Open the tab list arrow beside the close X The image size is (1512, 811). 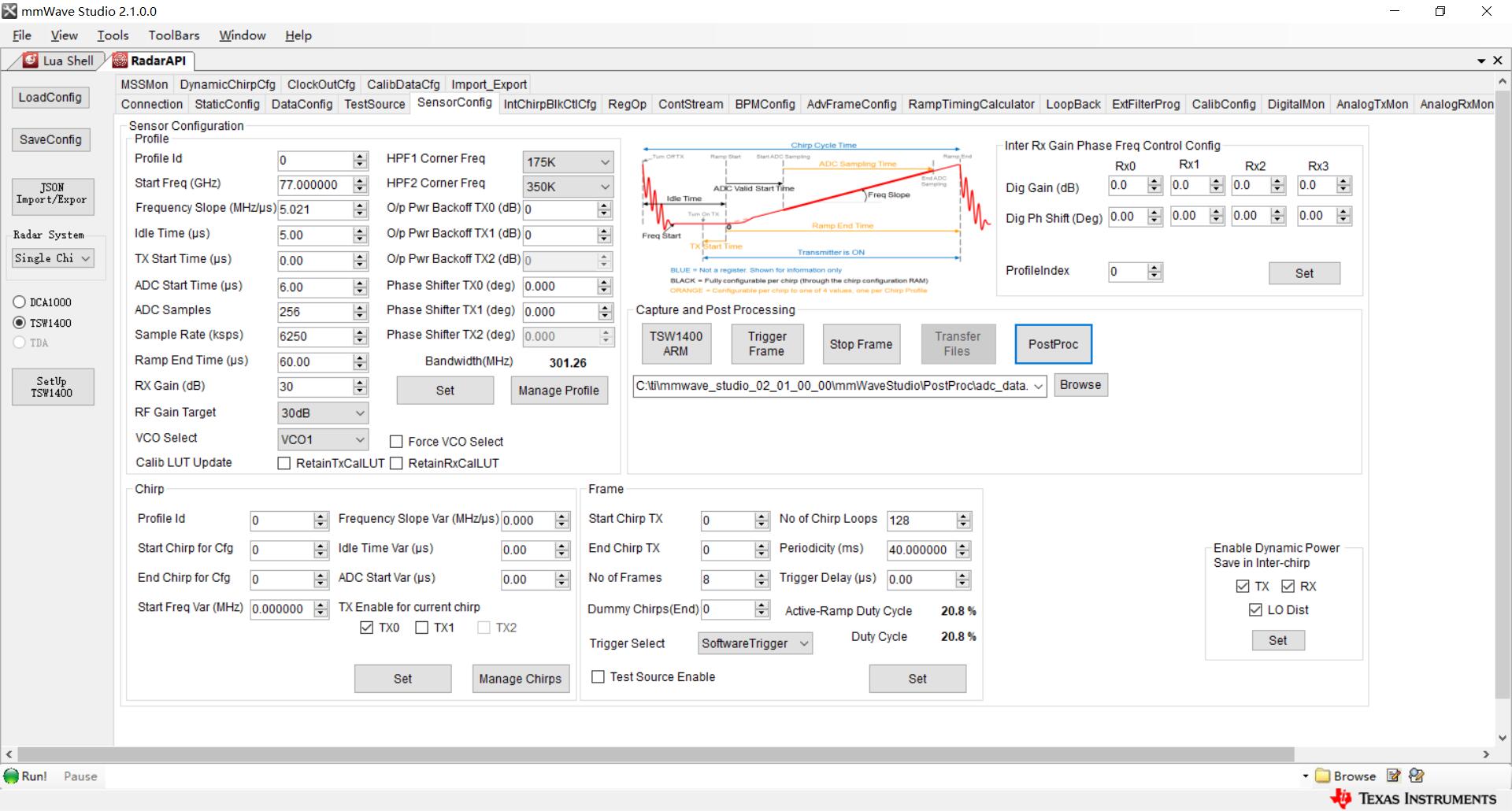1481,61
